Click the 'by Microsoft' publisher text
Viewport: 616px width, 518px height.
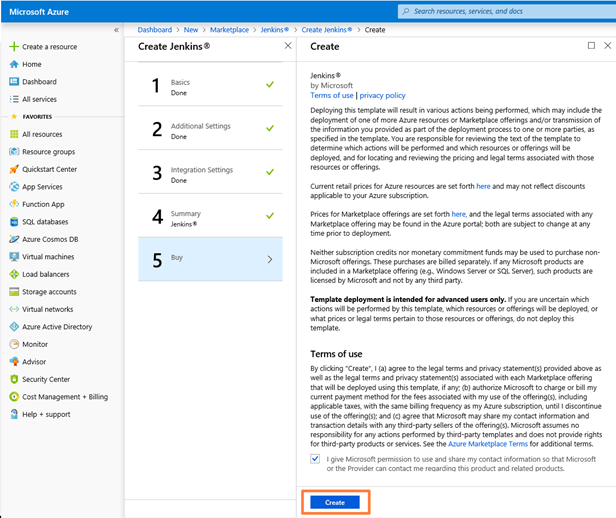click(332, 85)
